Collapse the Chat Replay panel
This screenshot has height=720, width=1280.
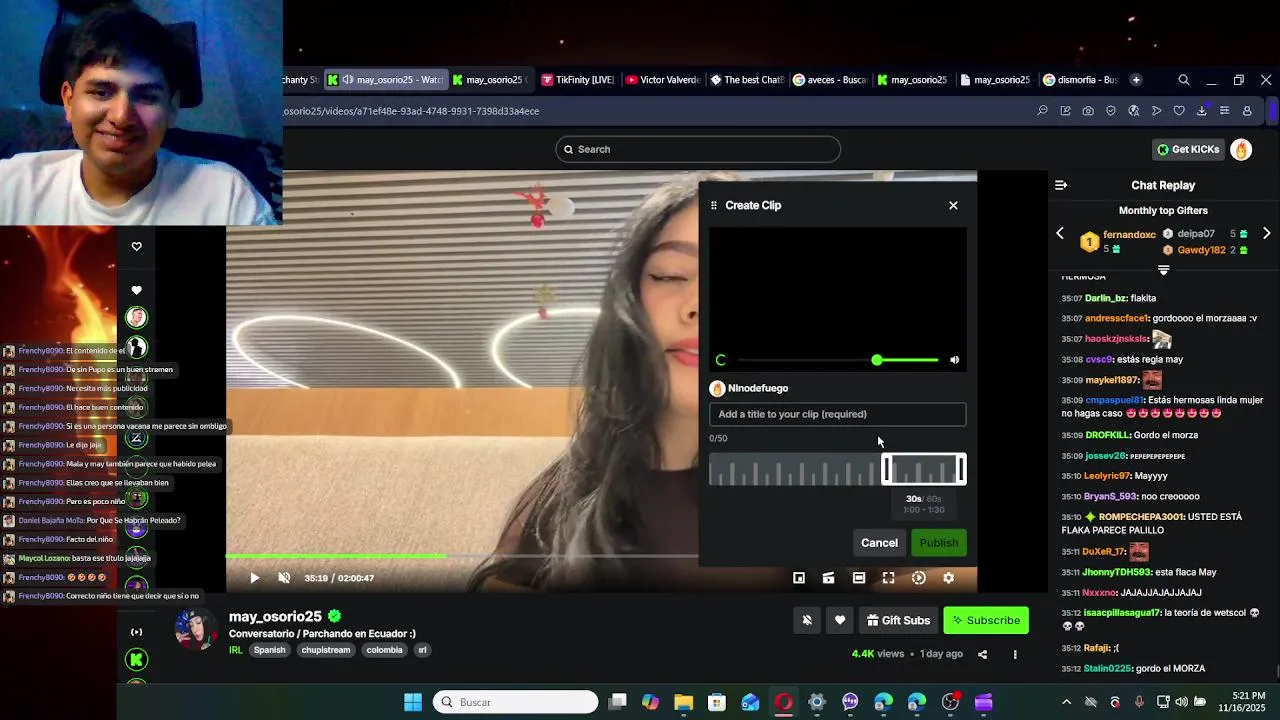pos(1061,185)
